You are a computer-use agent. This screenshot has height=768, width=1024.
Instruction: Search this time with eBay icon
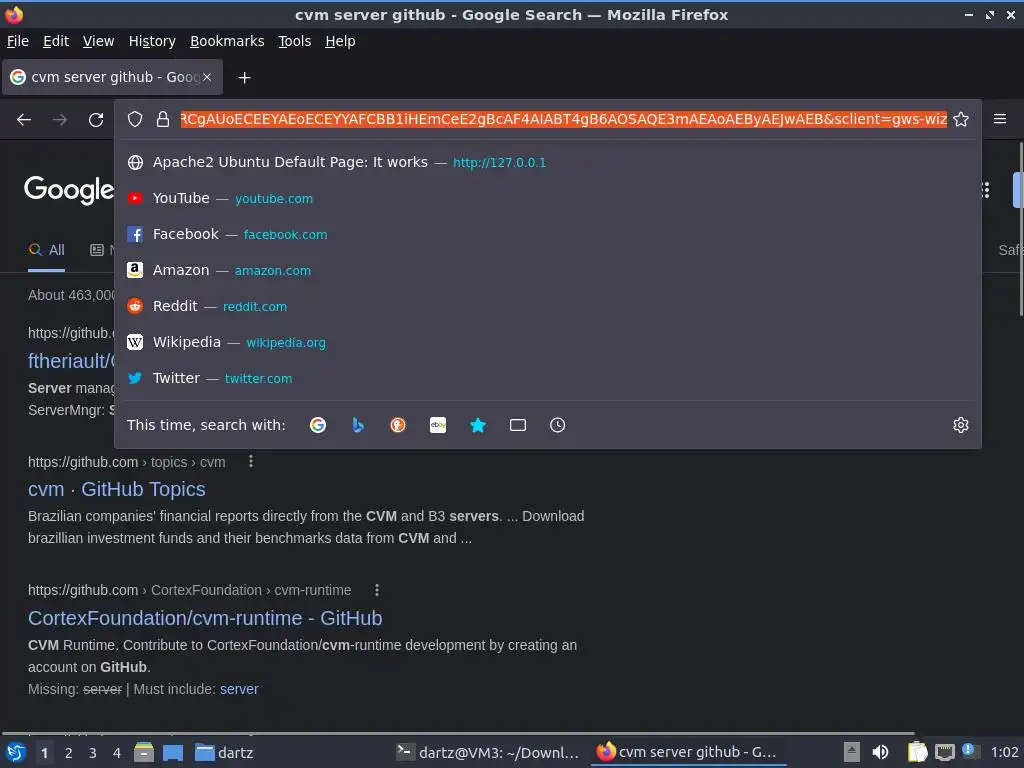pos(438,425)
